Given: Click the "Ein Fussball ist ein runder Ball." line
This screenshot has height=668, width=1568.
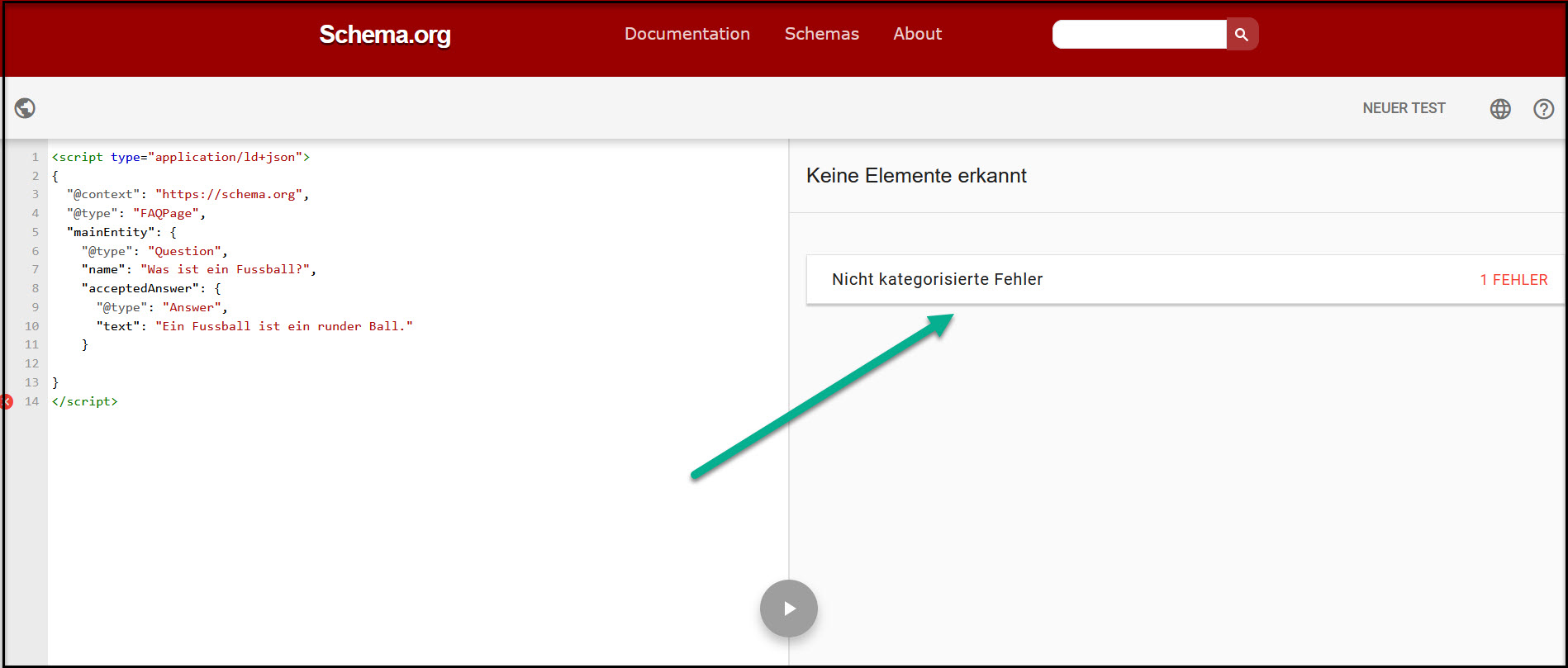Looking at the screenshot, I should [x=254, y=326].
